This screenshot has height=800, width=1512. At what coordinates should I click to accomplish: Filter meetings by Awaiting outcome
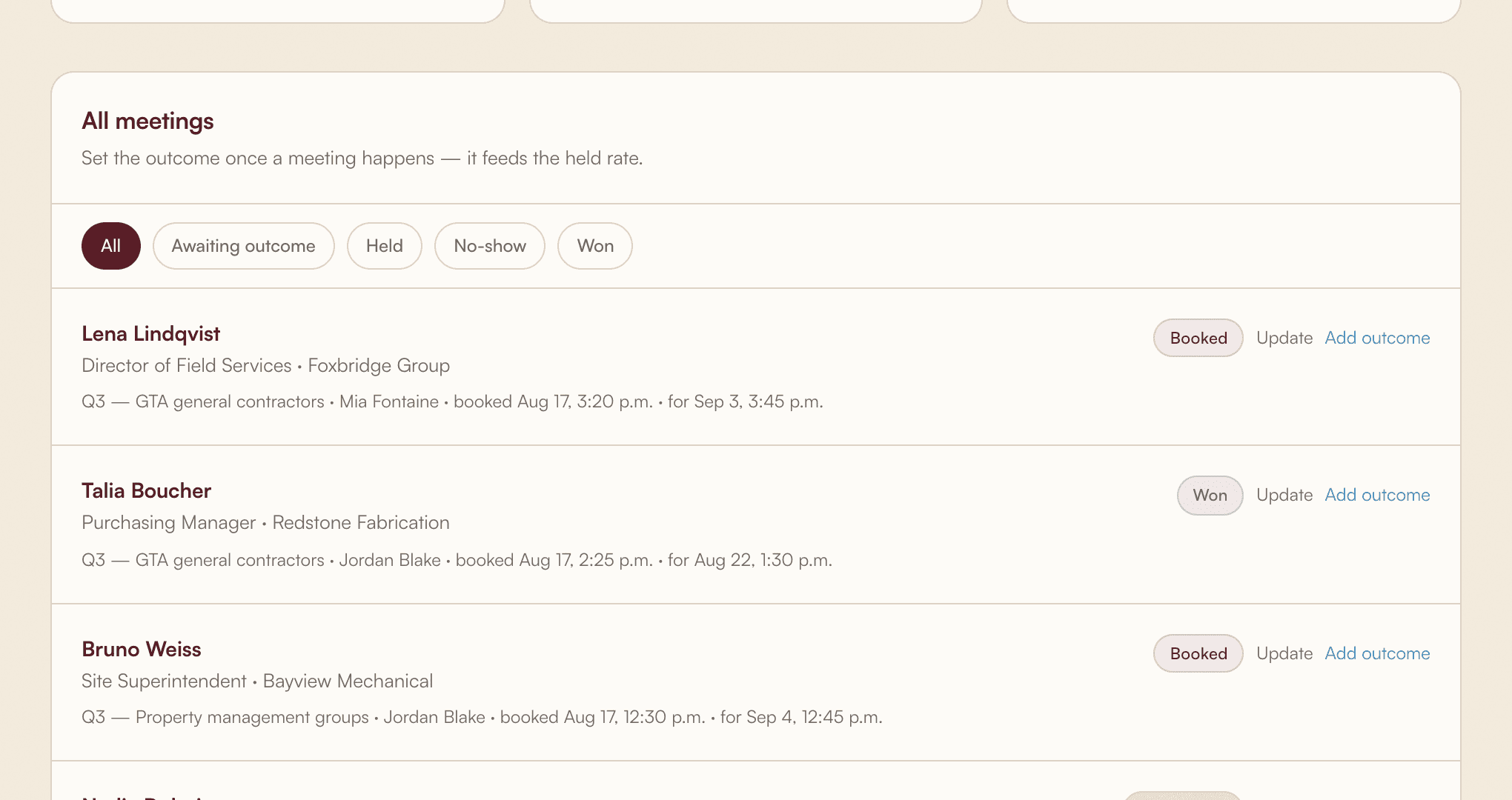tap(243, 246)
